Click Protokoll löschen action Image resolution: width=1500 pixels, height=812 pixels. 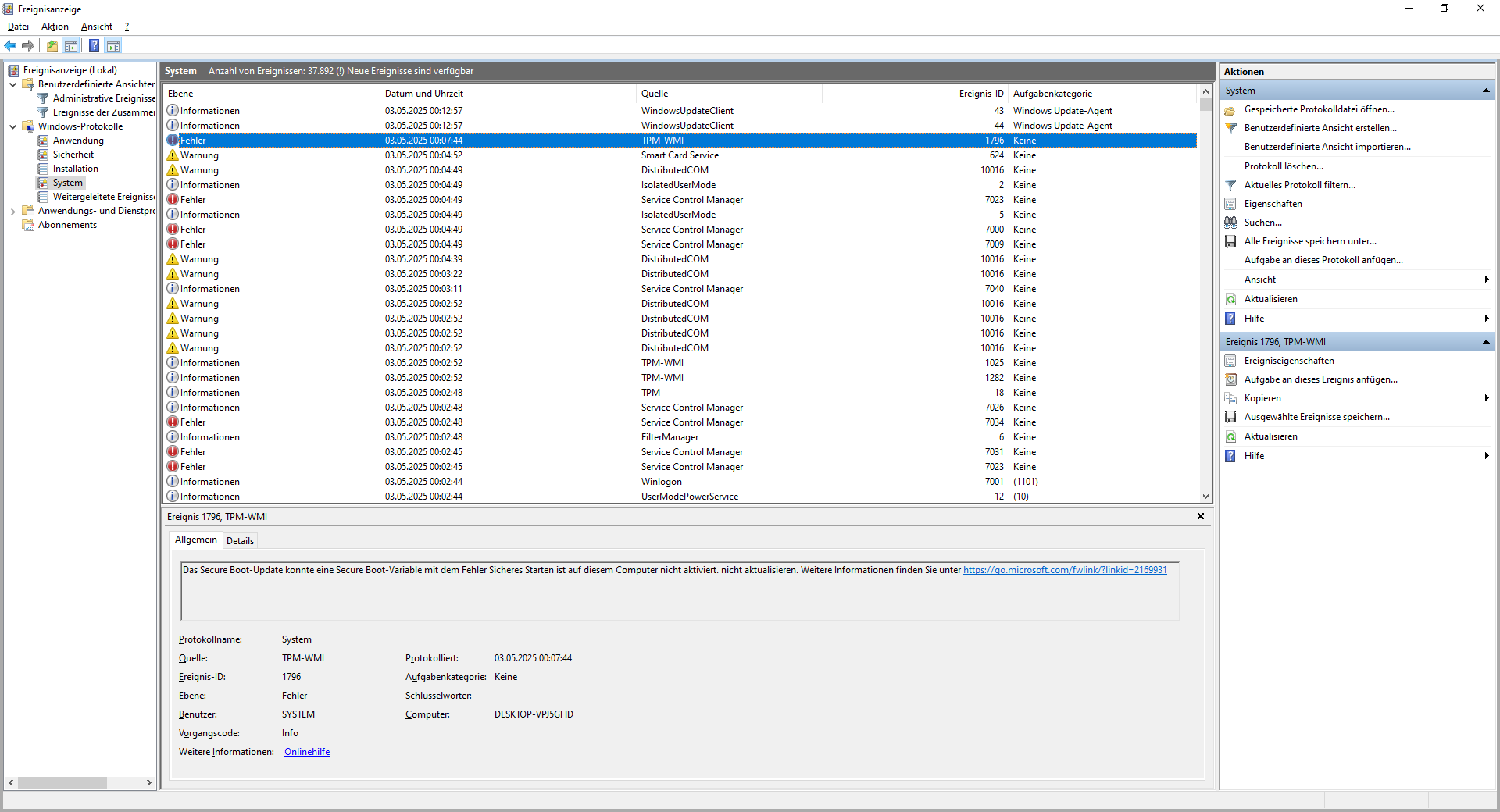pos(1284,166)
